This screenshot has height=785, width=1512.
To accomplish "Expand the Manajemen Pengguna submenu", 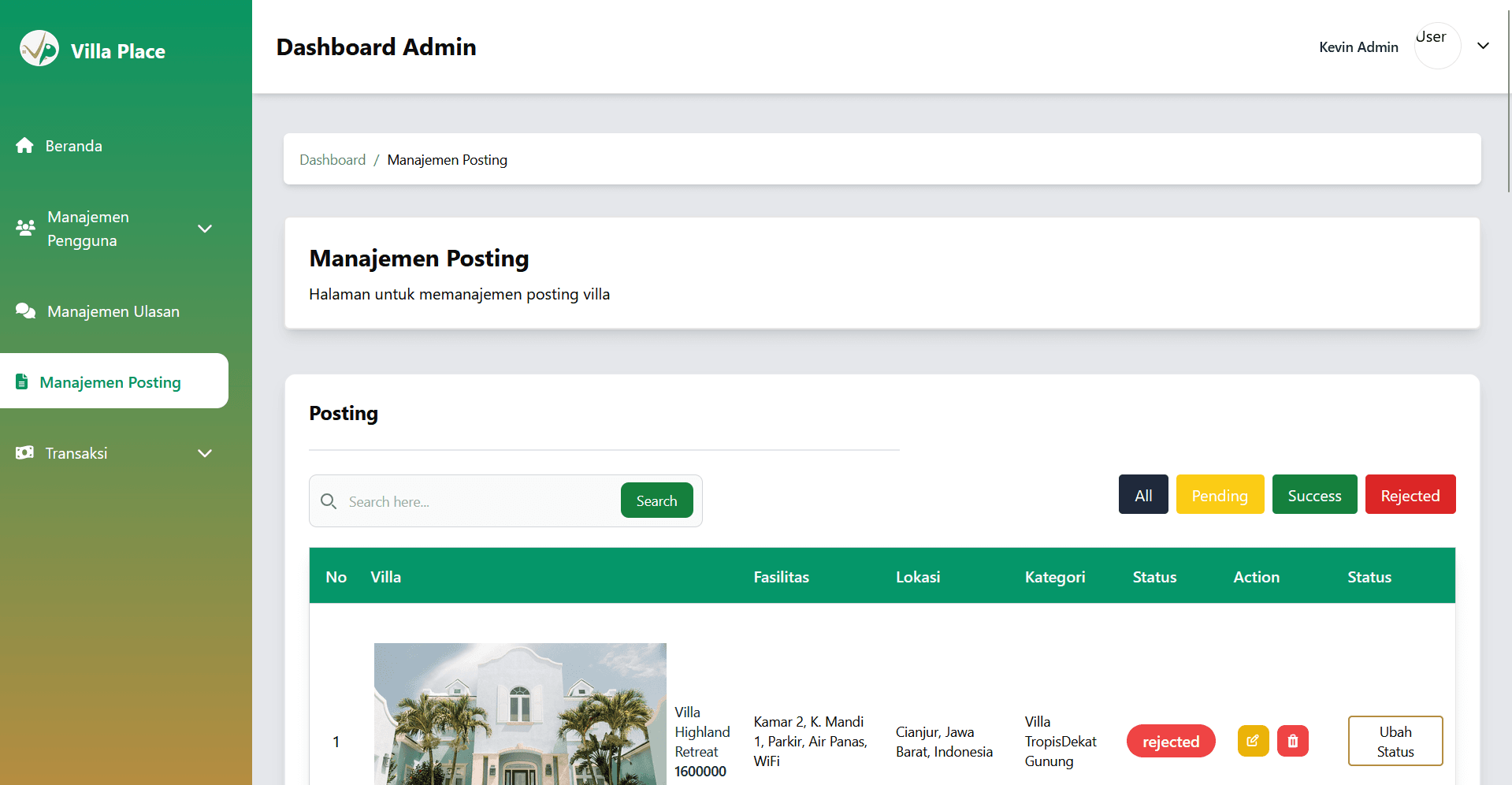I will [x=205, y=229].
